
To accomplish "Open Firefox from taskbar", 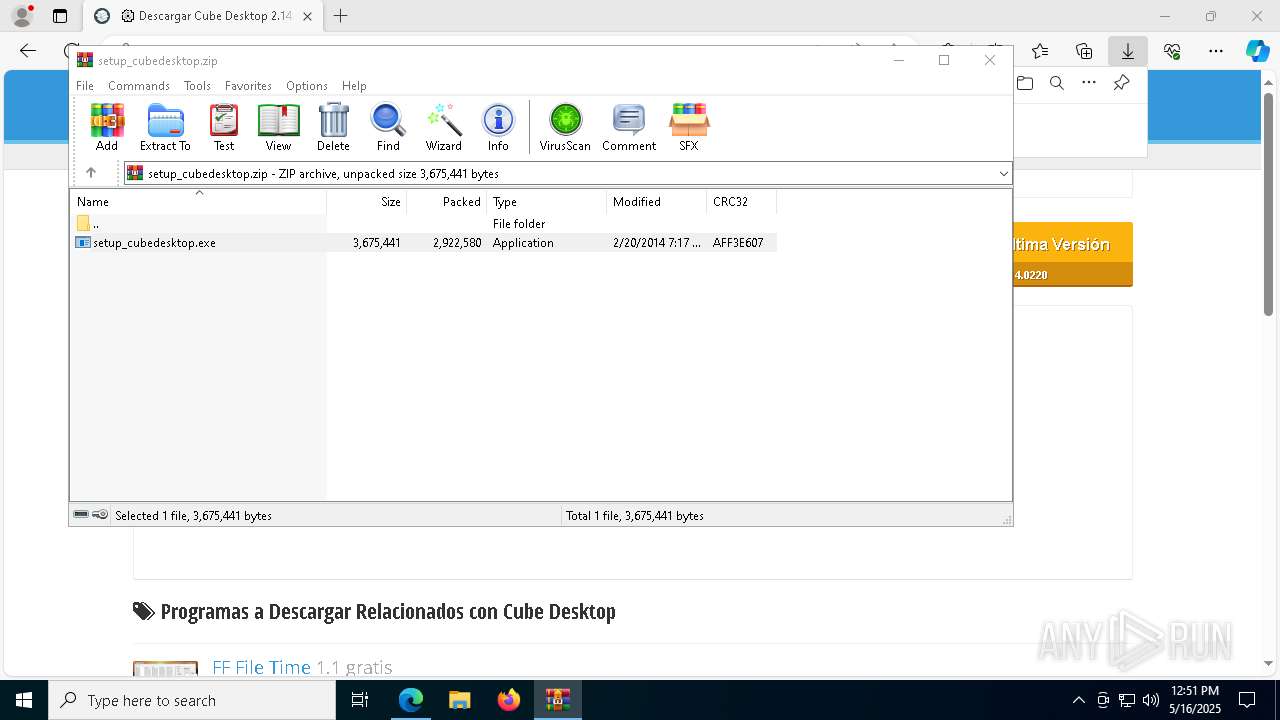I will [509, 700].
